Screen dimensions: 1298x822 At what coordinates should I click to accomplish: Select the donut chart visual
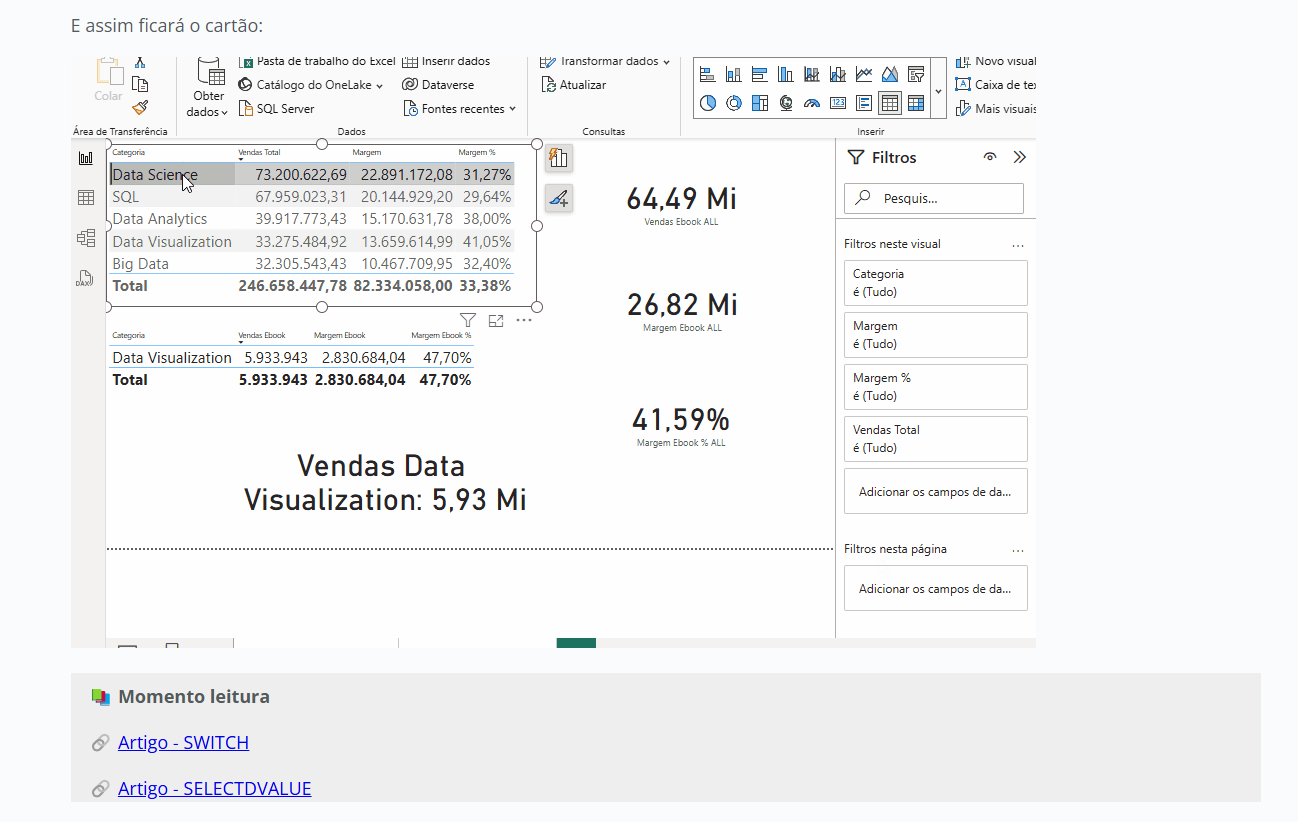[x=734, y=102]
